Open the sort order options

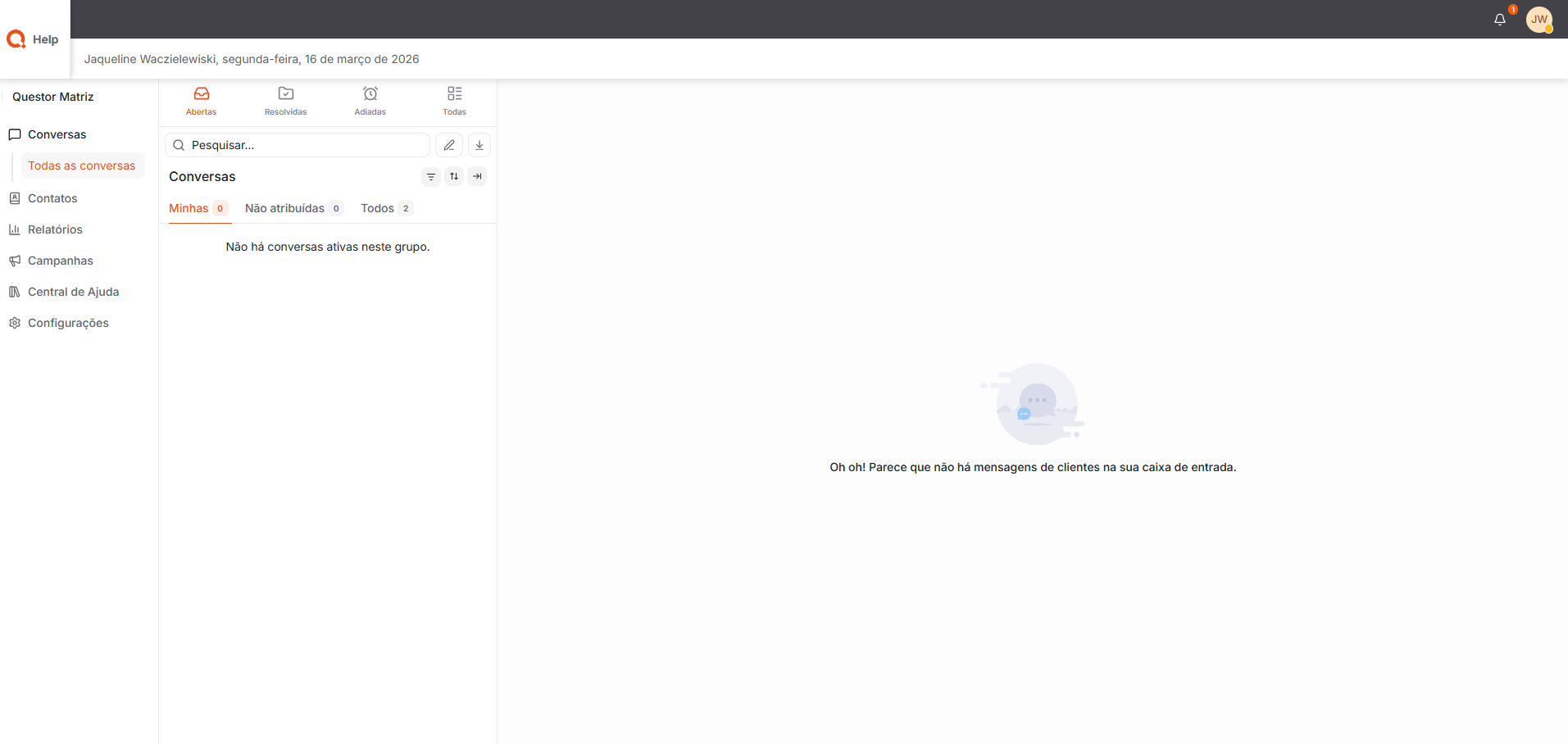click(x=454, y=176)
